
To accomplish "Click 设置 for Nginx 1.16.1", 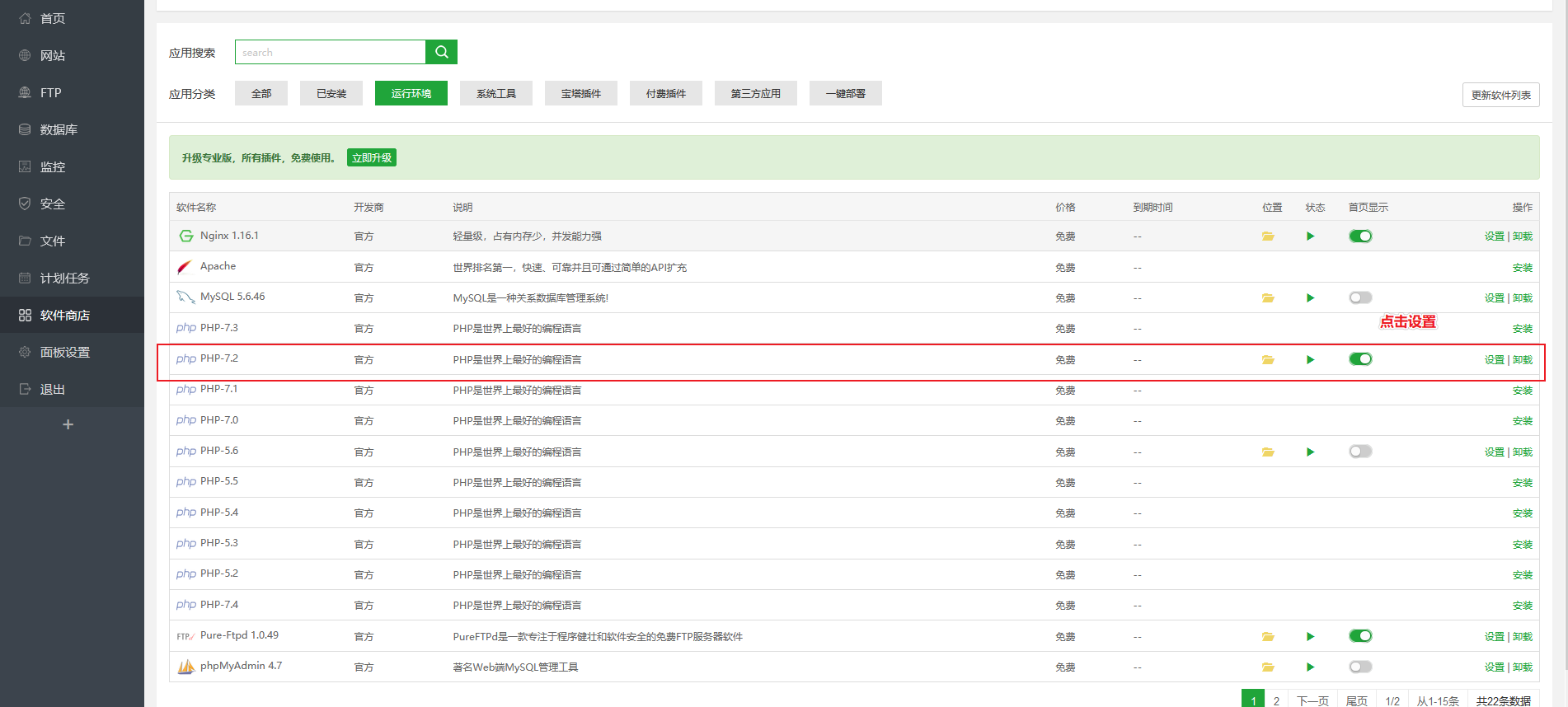I will (1495, 236).
